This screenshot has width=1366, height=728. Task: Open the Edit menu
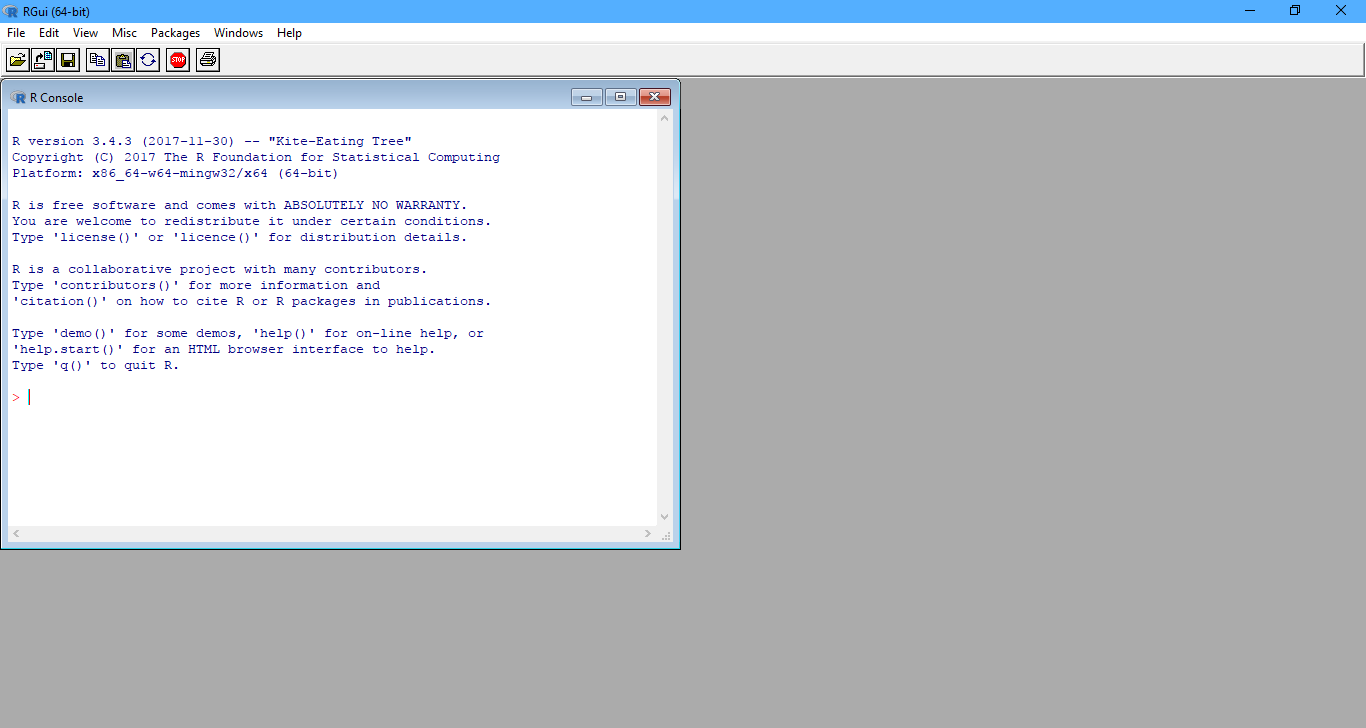coord(49,33)
